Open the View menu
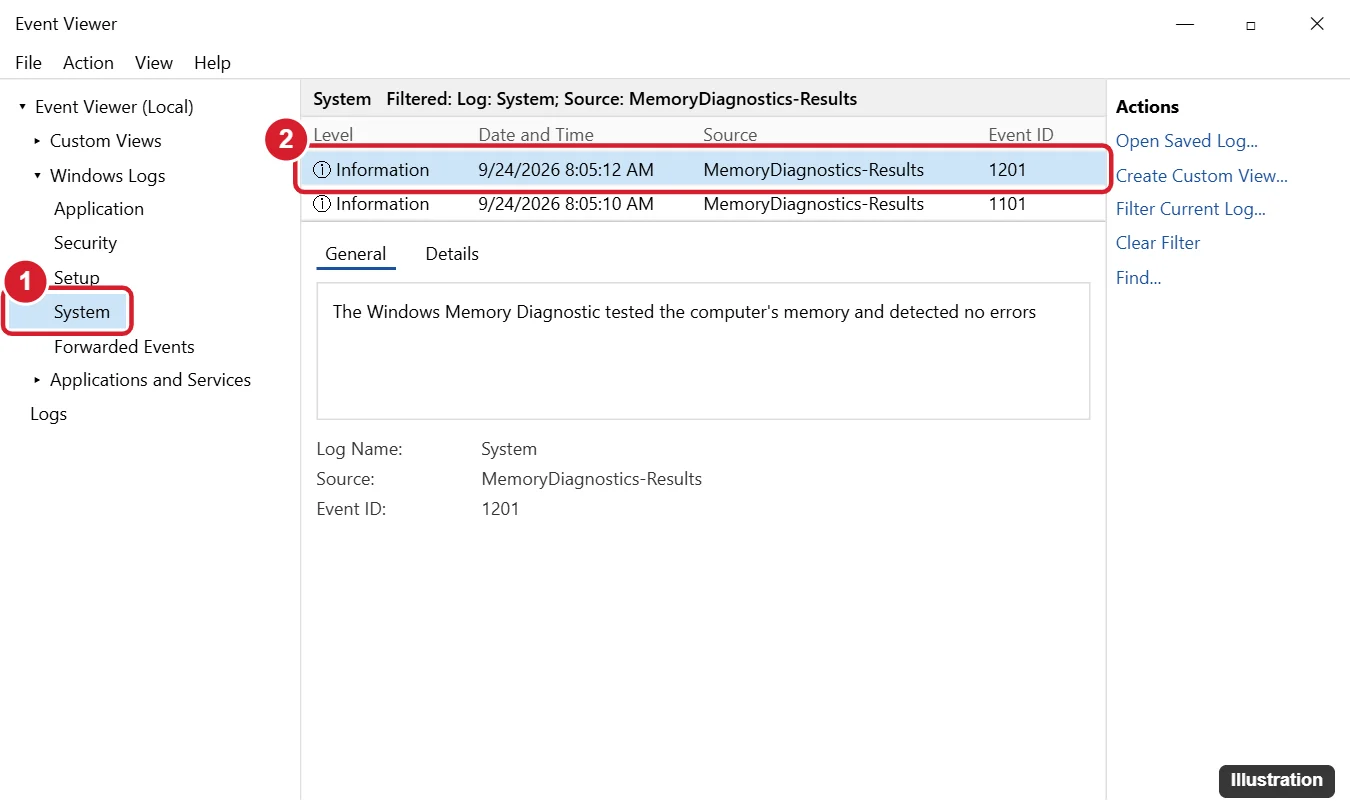The width and height of the screenshot is (1350, 810). coord(154,63)
